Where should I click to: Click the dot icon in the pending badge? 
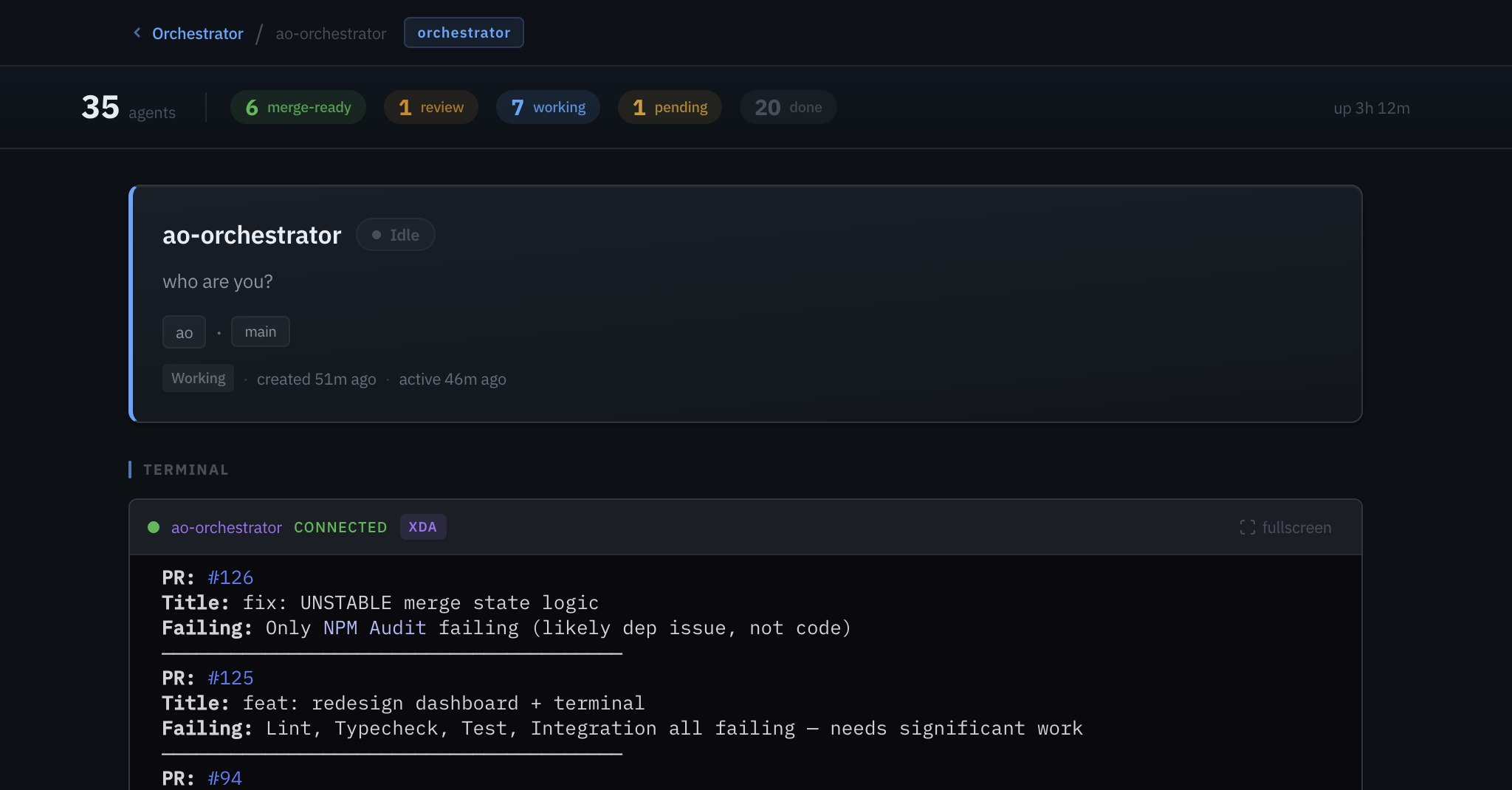point(639,107)
